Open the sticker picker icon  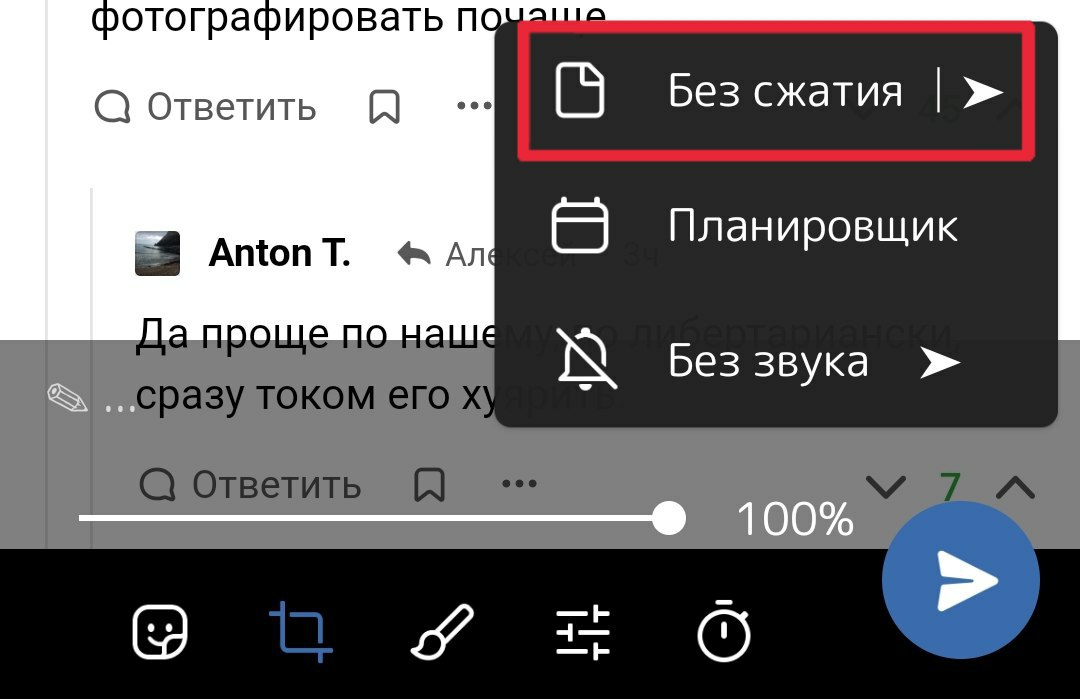[x=159, y=632]
